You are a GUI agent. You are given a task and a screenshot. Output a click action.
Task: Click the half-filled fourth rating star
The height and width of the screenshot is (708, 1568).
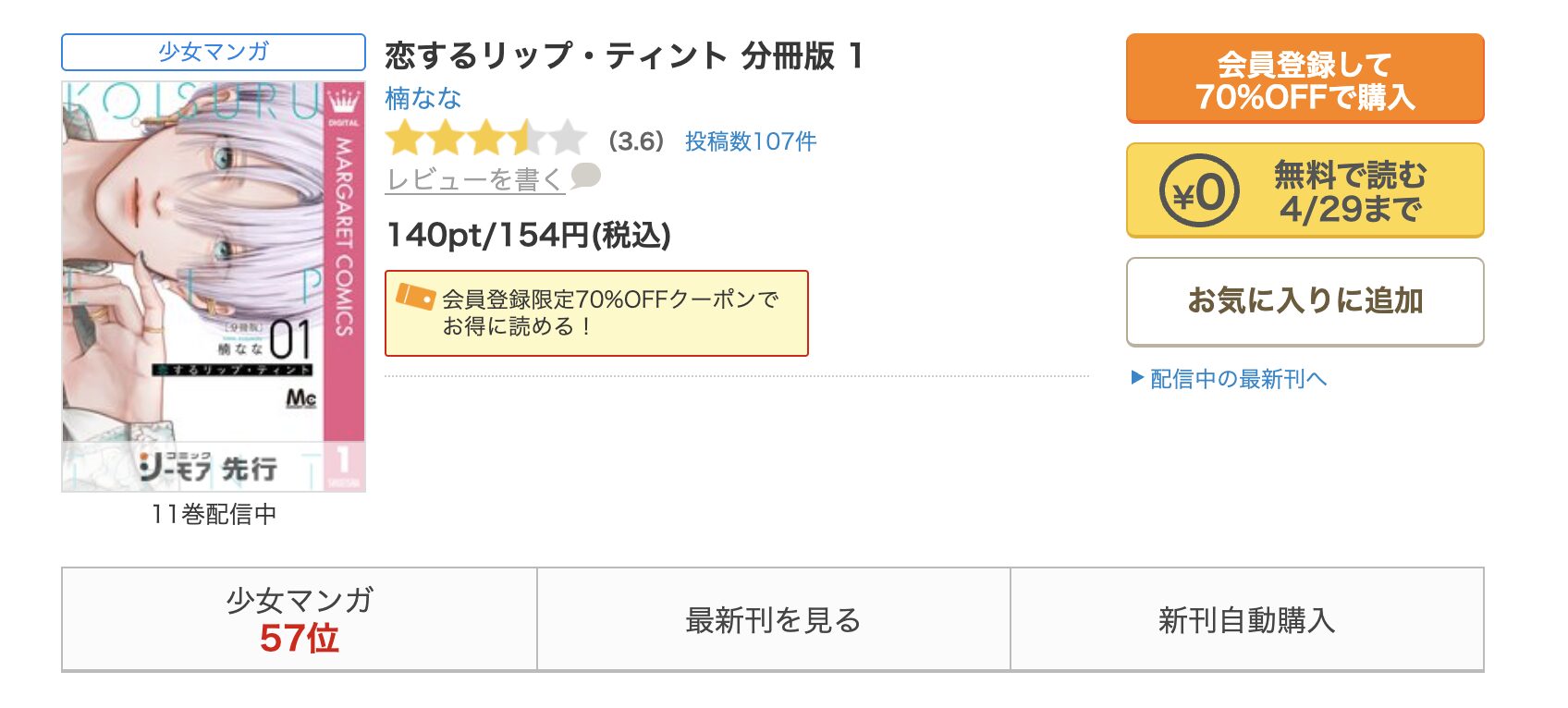coord(527,140)
